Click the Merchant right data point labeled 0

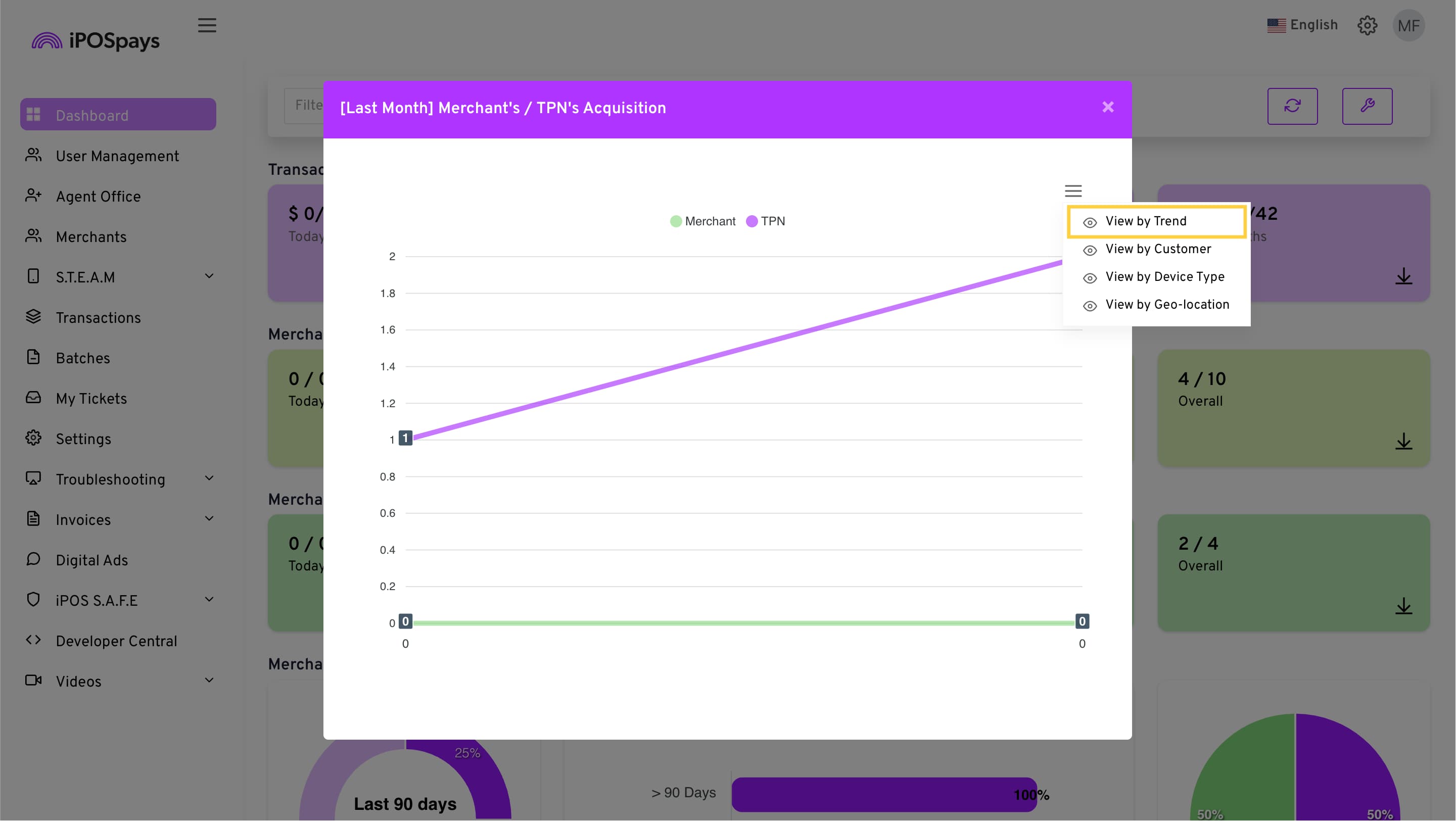(x=1082, y=621)
